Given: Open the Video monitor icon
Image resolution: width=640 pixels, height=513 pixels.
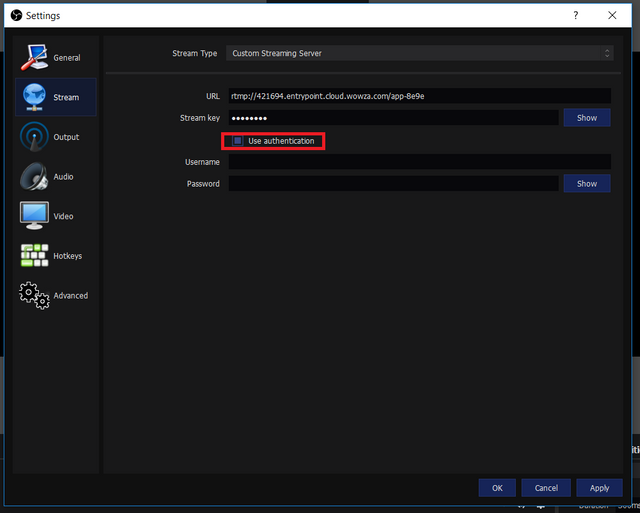Looking at the screenshot, I should point(34,215).
